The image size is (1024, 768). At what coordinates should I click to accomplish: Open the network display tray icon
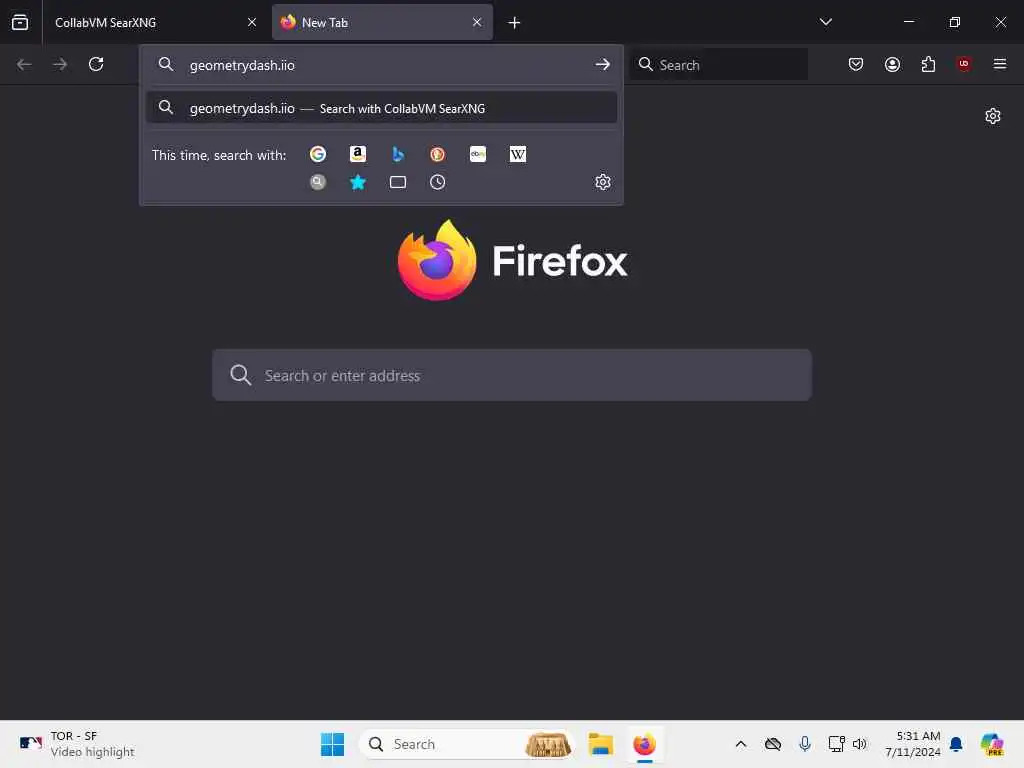tap(836, 744)
